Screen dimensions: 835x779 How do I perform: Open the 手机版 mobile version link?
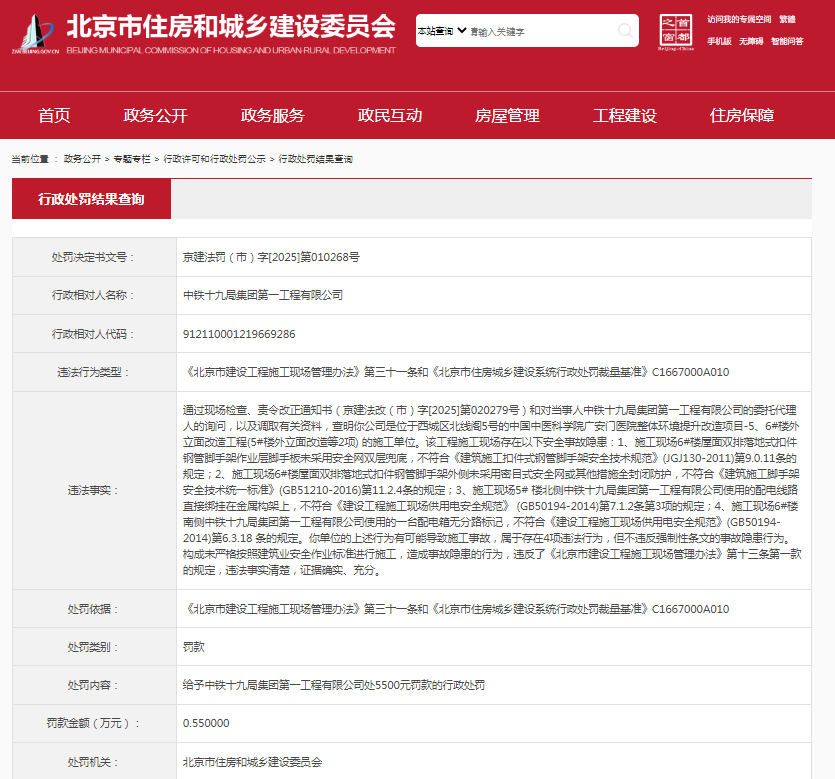coord(719,42)
